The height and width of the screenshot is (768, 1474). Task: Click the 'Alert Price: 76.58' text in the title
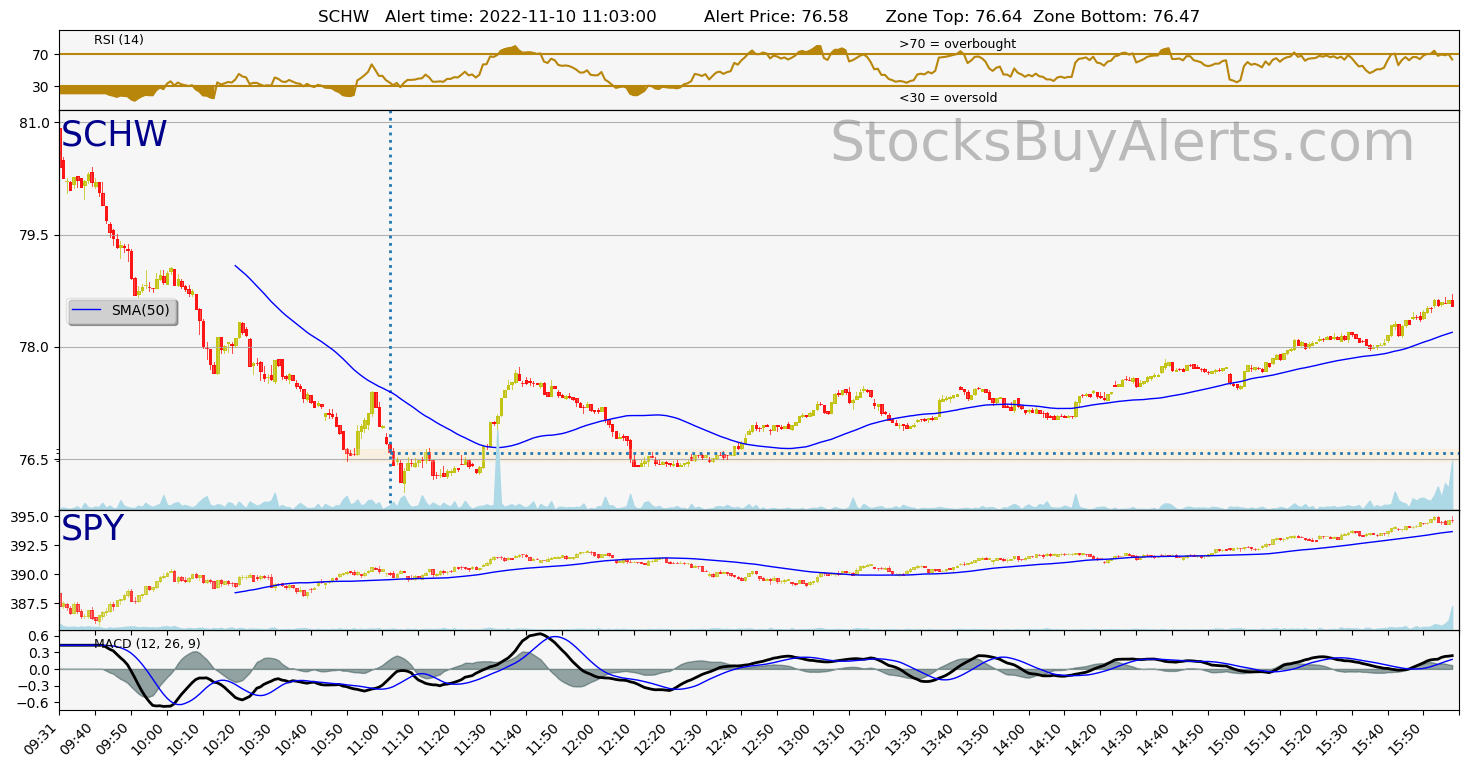tap(776, 17)
